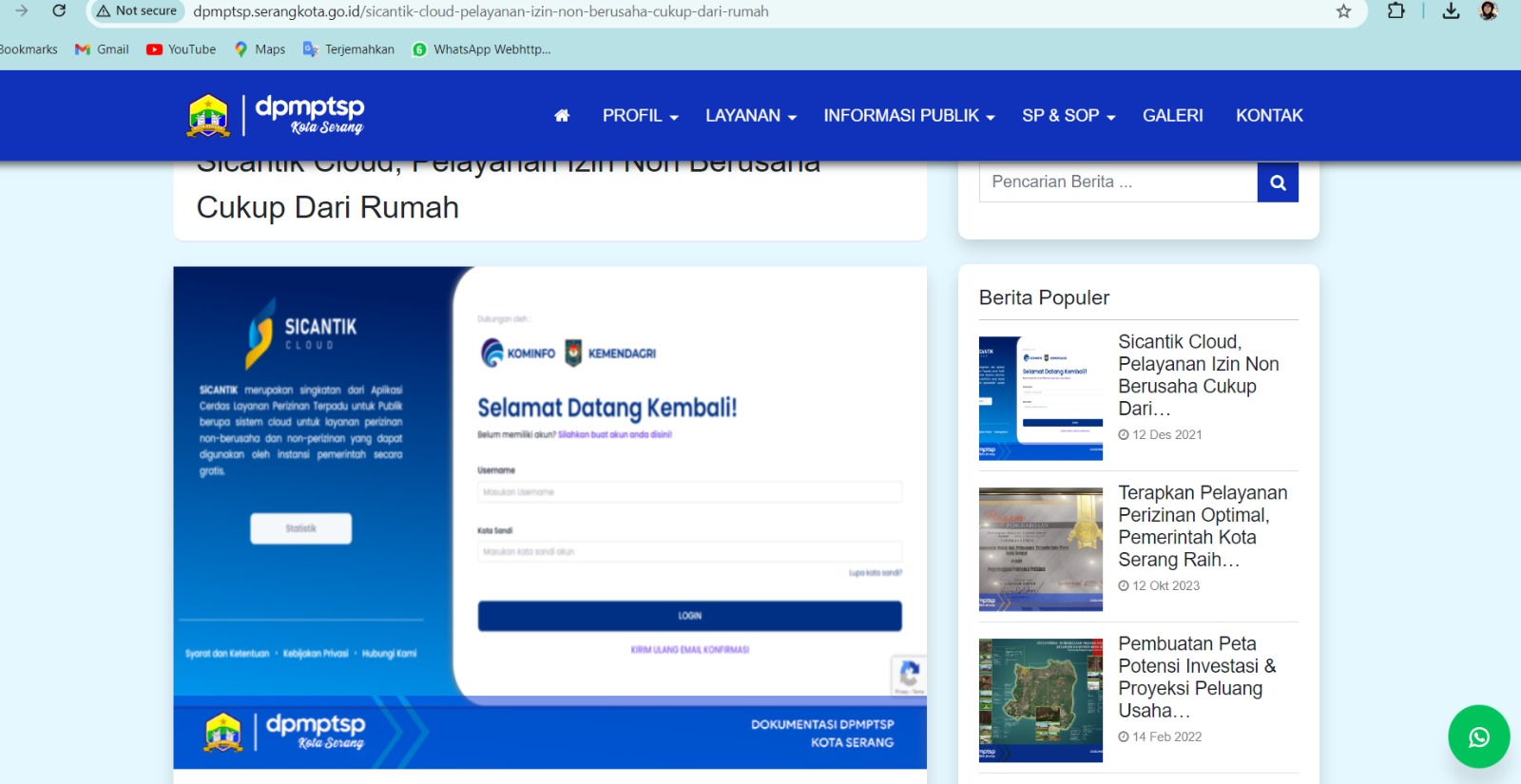The image size is (1521, 784).
Task: Go to the home page via house icon
Action: pyautogui.click(x=562, y=116)
